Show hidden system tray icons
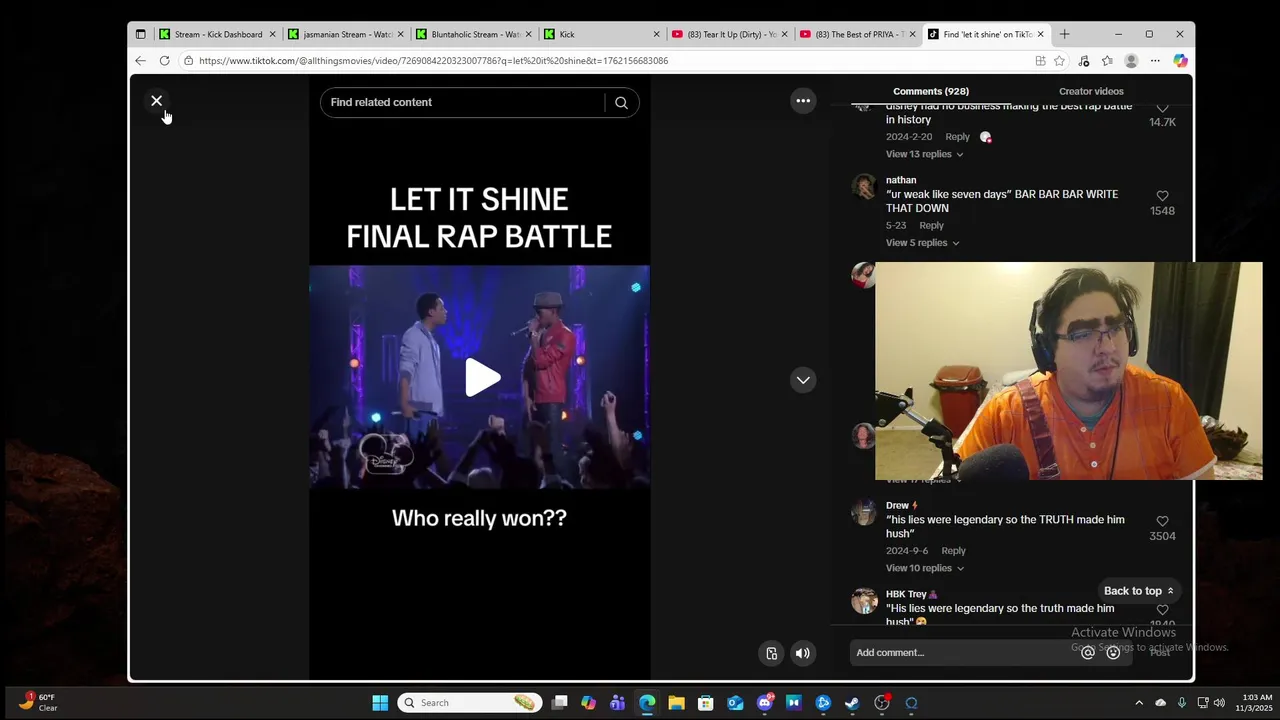The width and height of the screenshot is (1280, 720). tap(1138, 703)
